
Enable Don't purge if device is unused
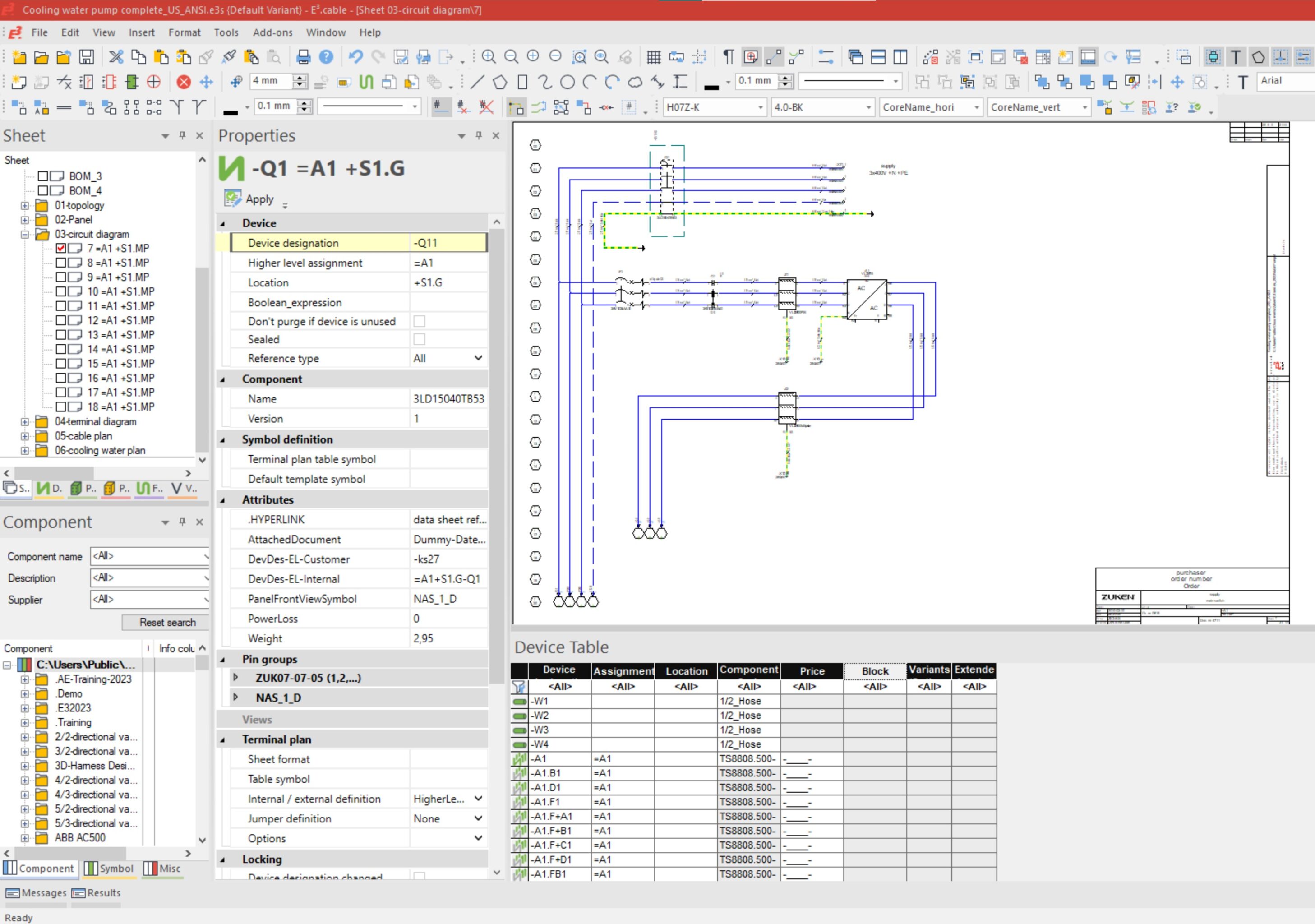click(421, 321)
